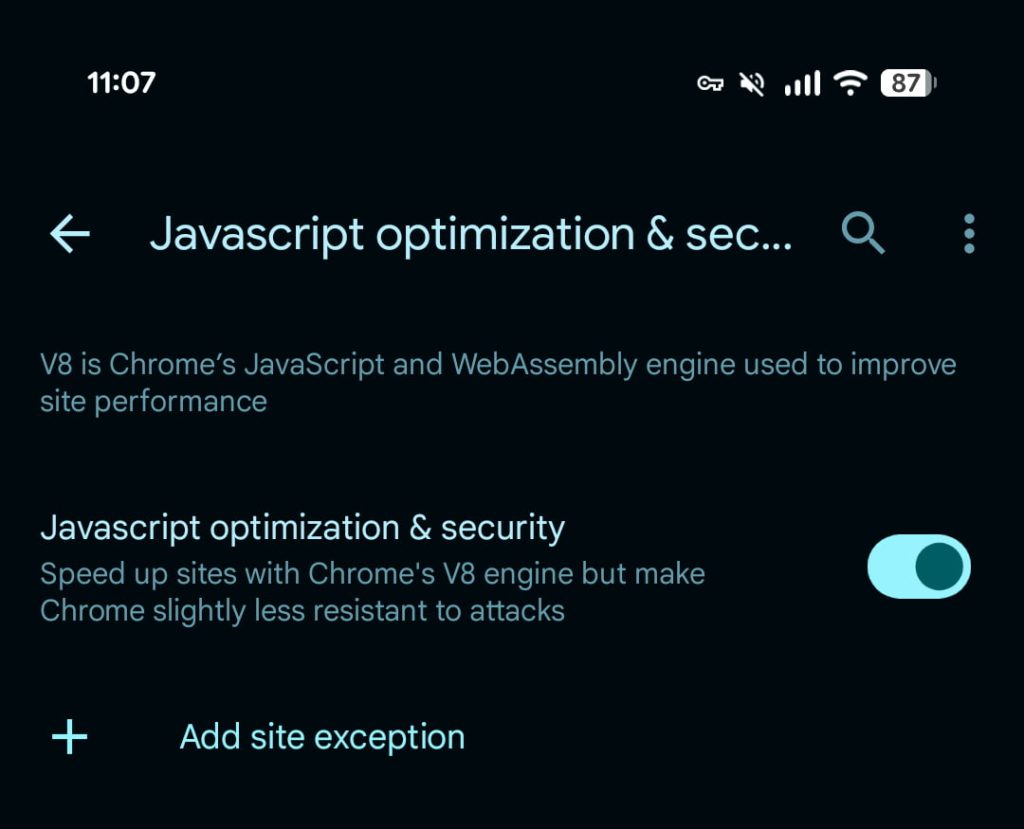Viewport: 1024px width, 829px height.
Task: Tap the back arrow to return
Action: click(x=68, y=234)
